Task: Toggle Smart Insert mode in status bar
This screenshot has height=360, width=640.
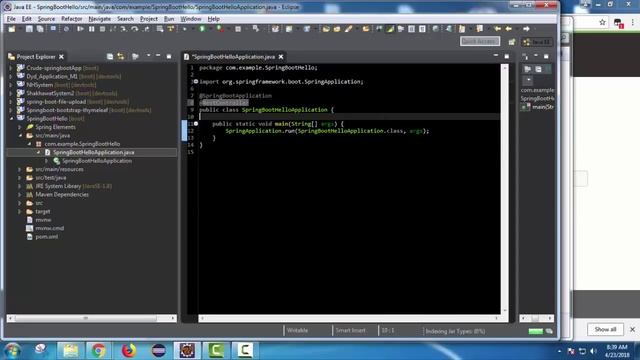Action: (350, 331)
